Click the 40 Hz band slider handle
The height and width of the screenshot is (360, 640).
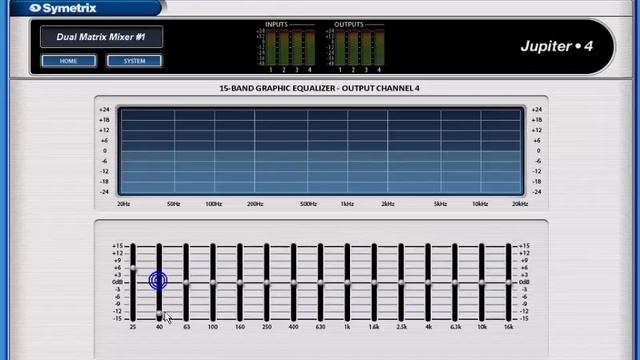(x=159, y=314)
